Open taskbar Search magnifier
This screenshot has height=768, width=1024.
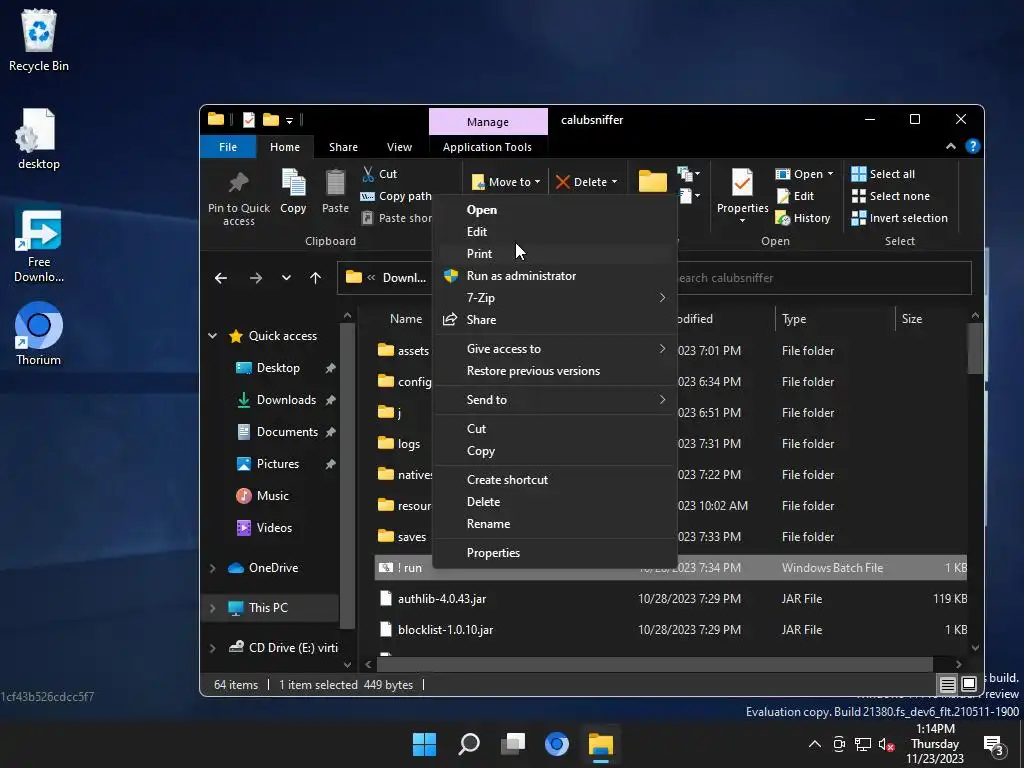click(x=469, y=744)
